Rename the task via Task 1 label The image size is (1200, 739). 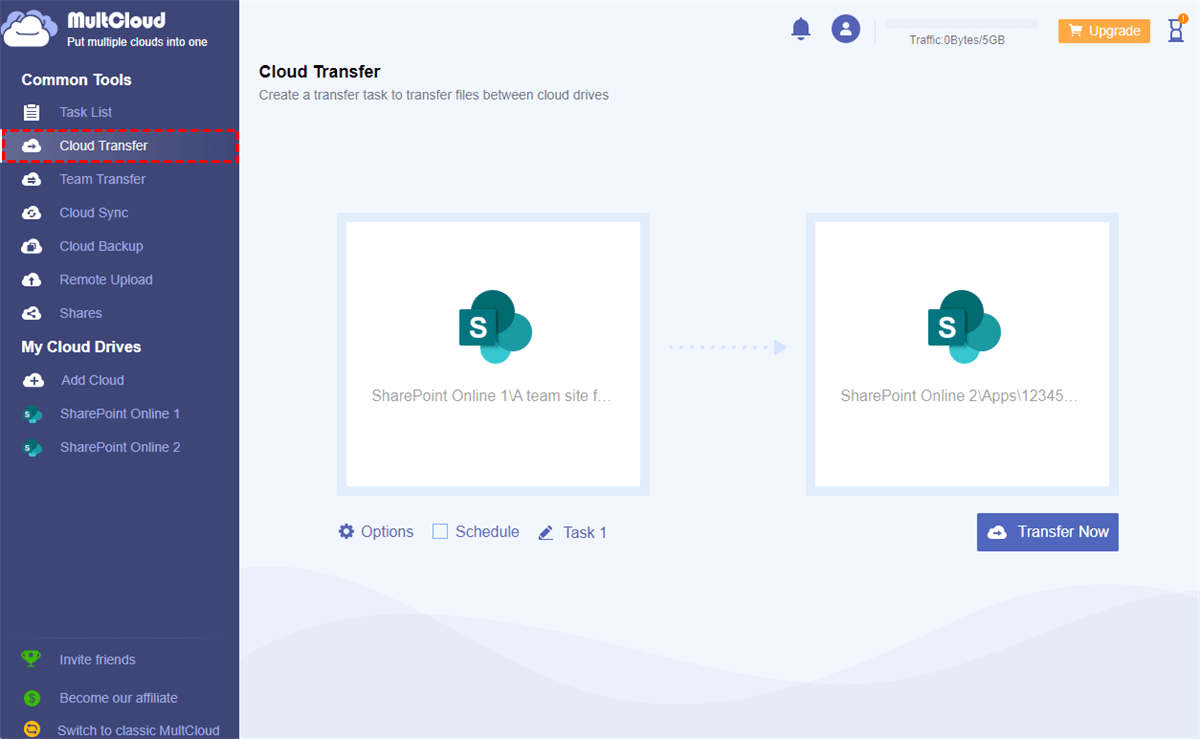point(585,533)
